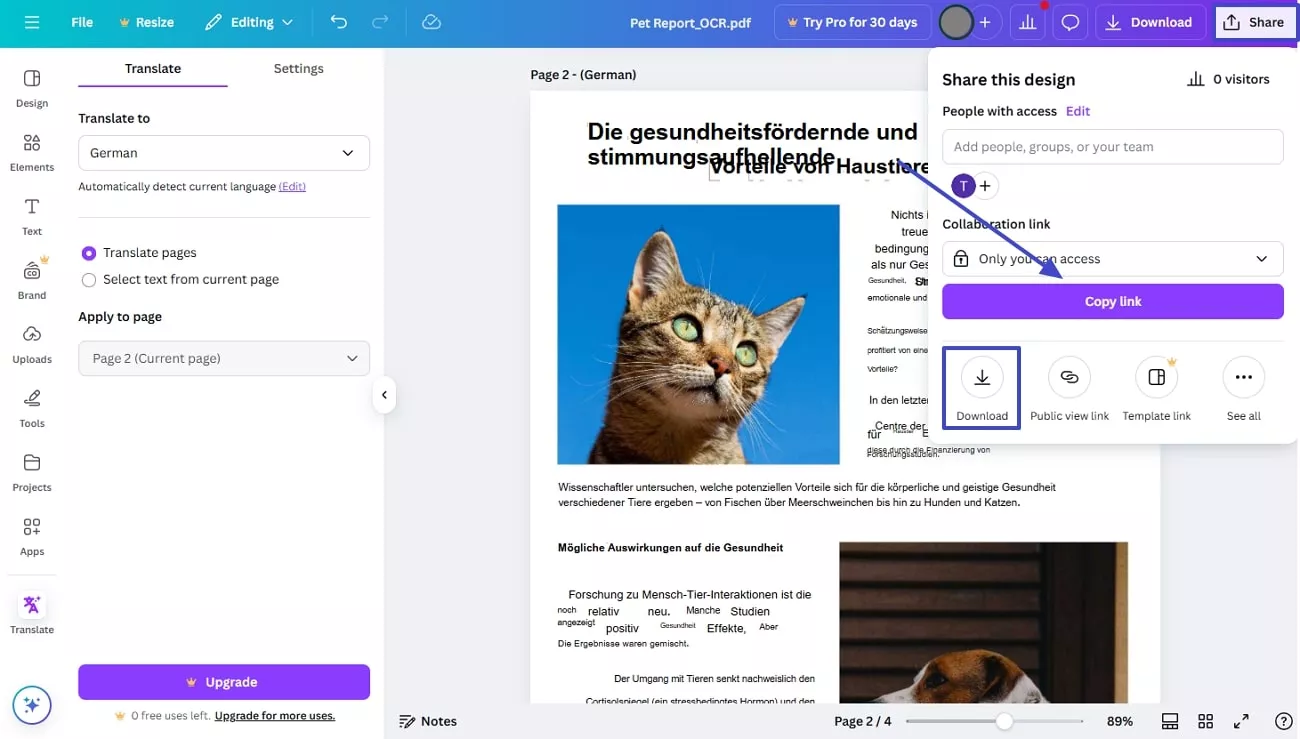
Task: Select text from current page option
Action: [88, 279]
